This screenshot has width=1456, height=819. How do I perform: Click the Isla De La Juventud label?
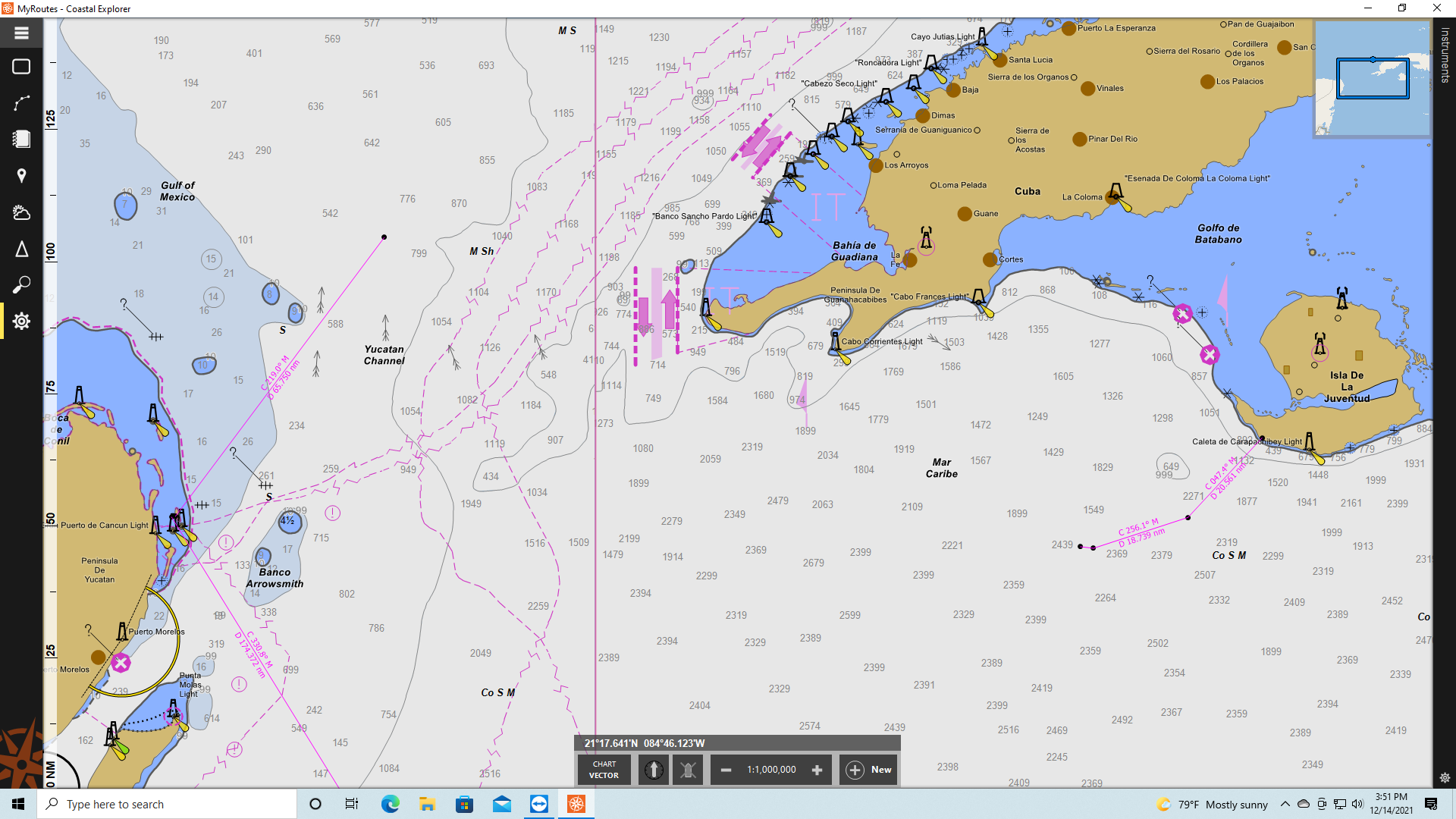tap(1347, 387)
